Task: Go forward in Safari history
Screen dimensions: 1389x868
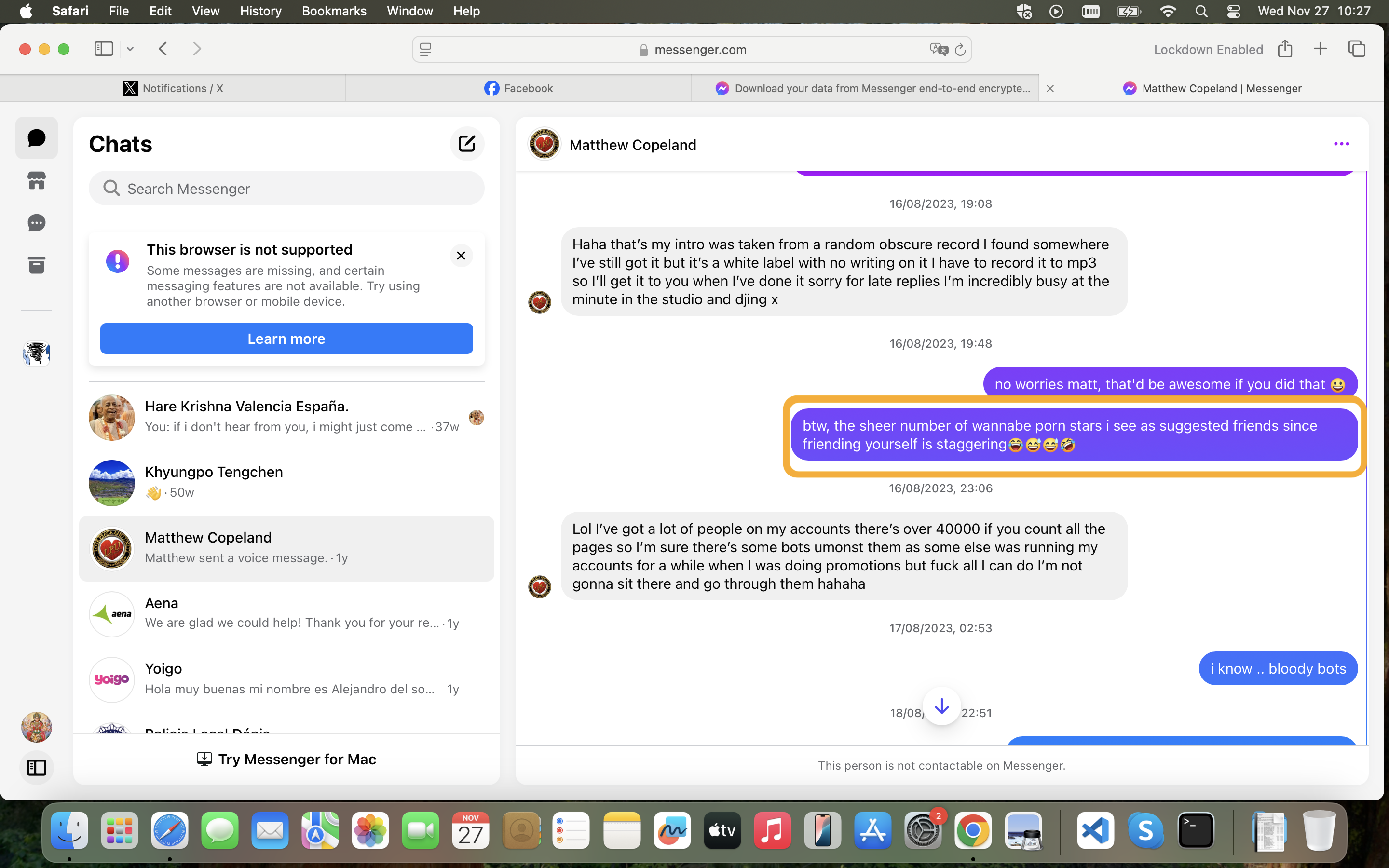Action: 197,49
